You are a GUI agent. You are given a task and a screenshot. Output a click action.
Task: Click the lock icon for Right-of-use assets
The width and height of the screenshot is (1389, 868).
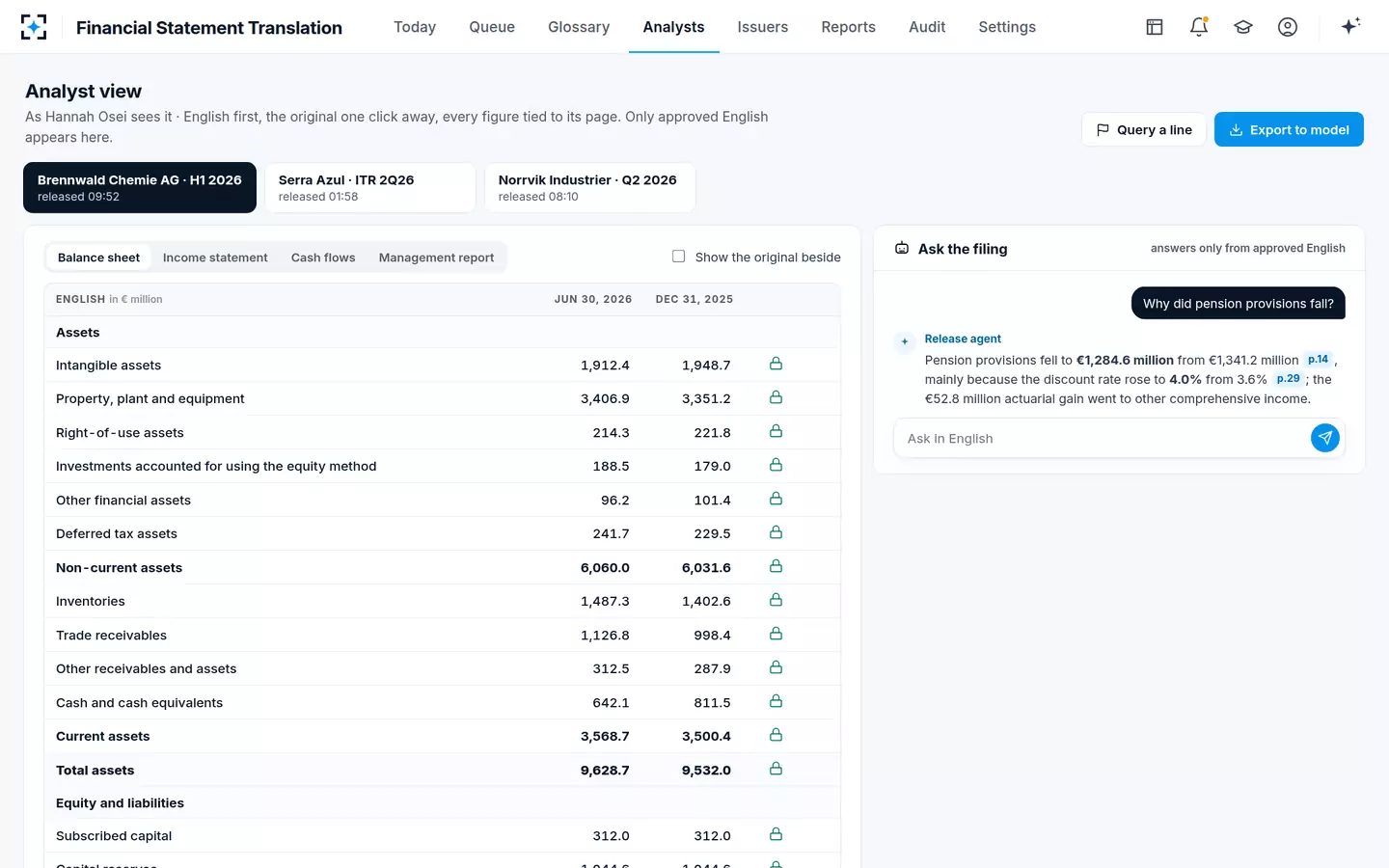coord(776,431)
